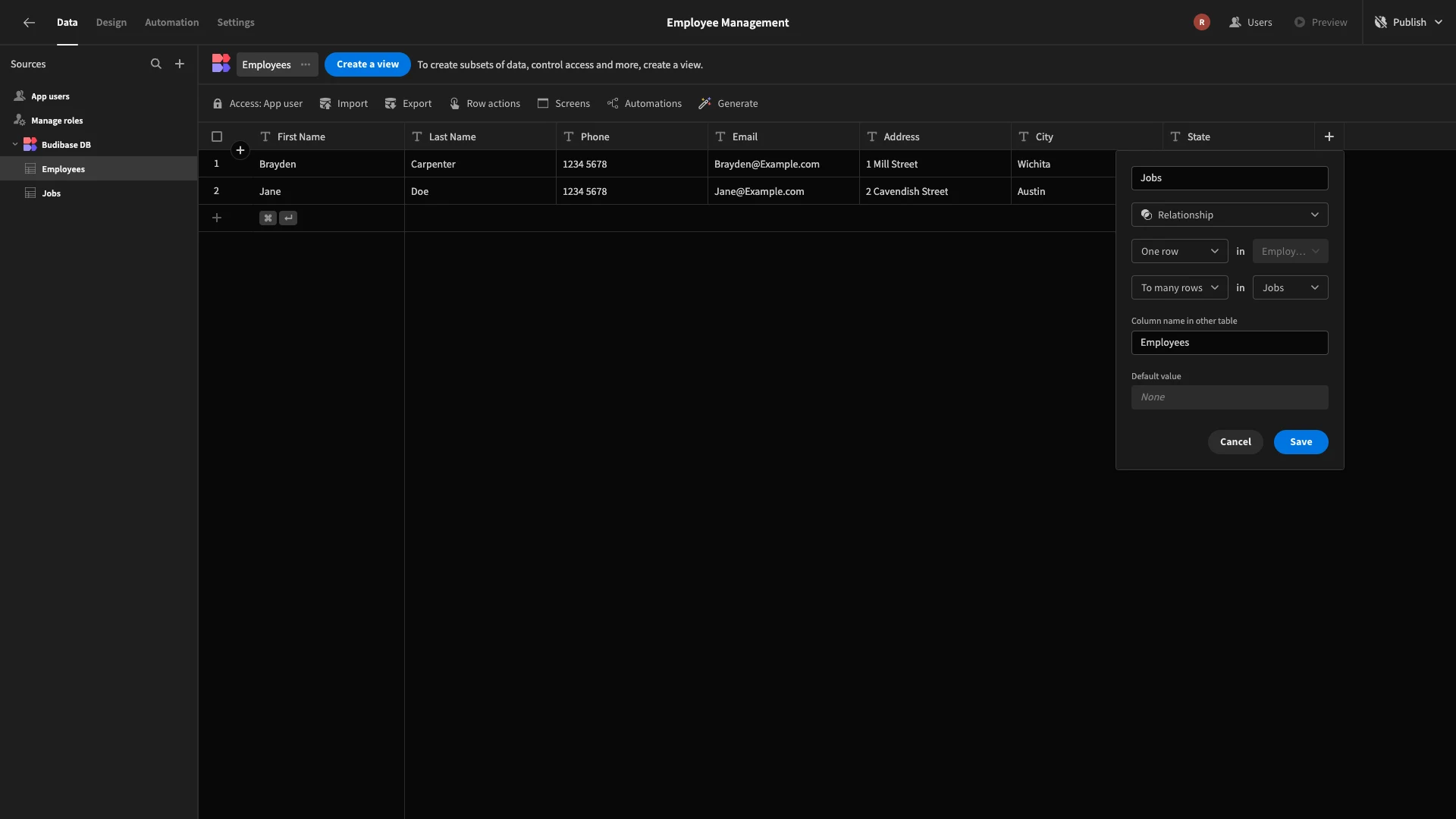This screenshot has height=819, width=1456.
Task: Toggle the select-all rows checkbox
Action: [217, 136]
